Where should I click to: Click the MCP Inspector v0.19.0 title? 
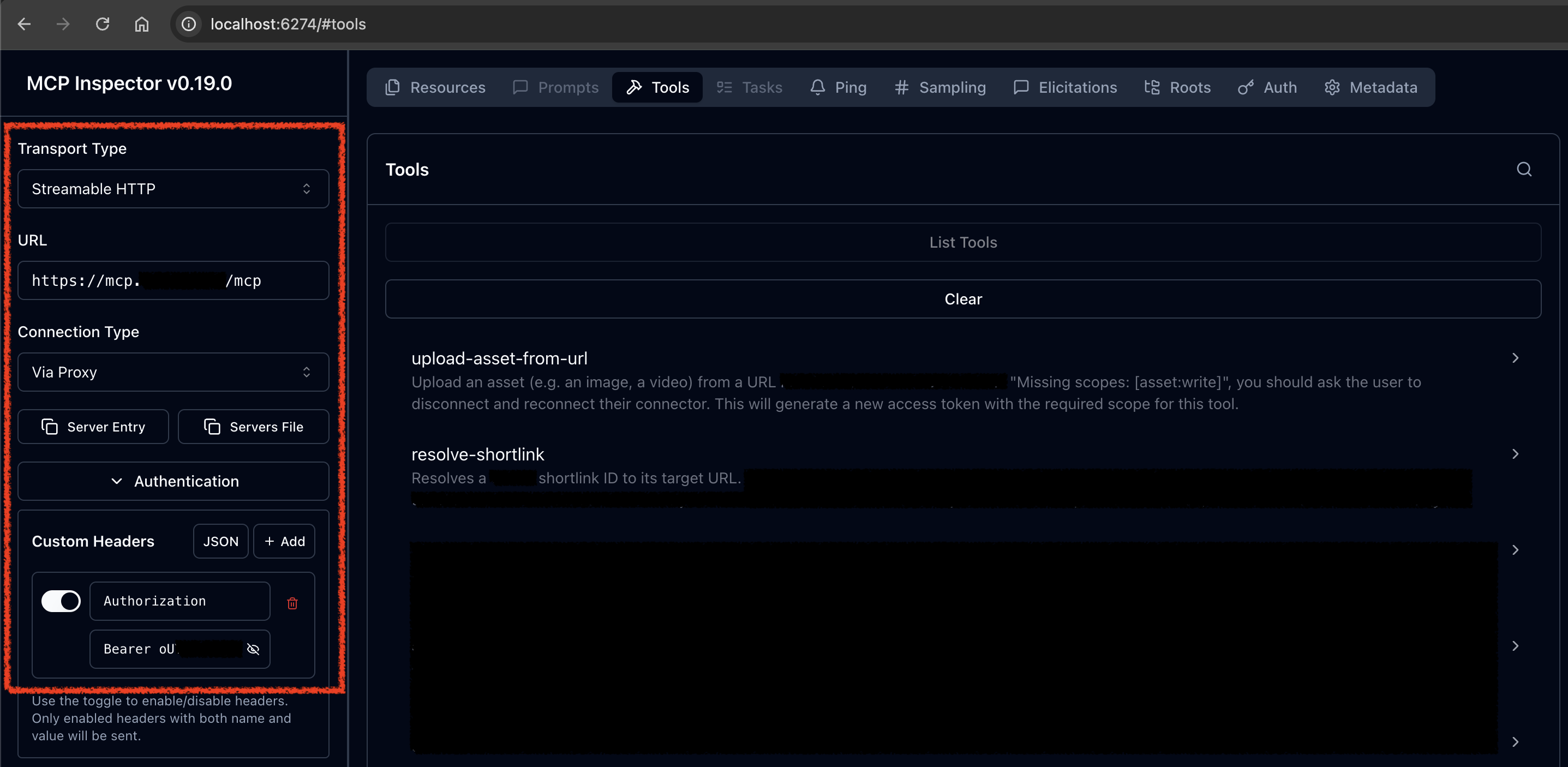coord(129,83)
